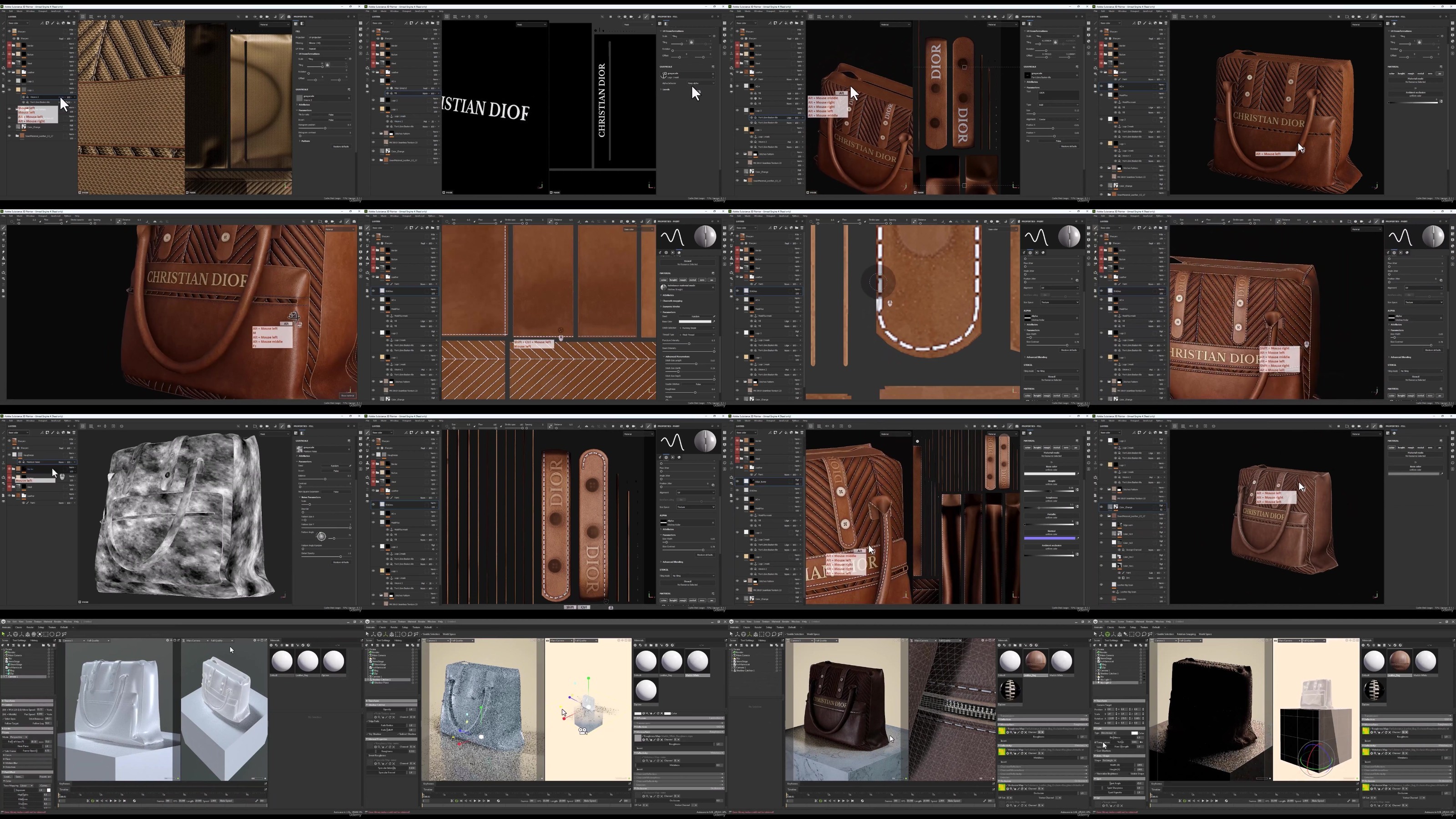Click options icon beside MATERIAL heading above Stitches Straight

pos(713,273)
